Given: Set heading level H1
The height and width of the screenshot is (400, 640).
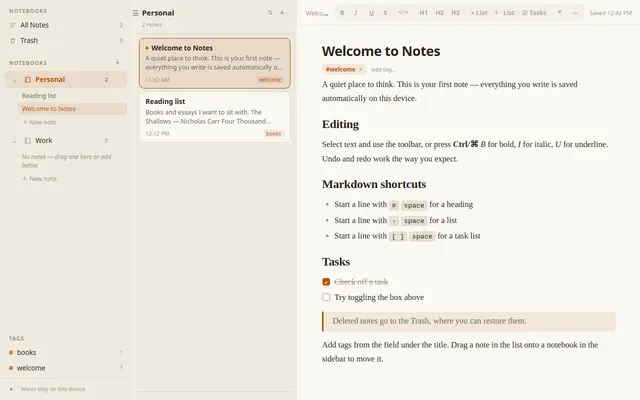Looking at the screenshot, I should coord(423,13).
